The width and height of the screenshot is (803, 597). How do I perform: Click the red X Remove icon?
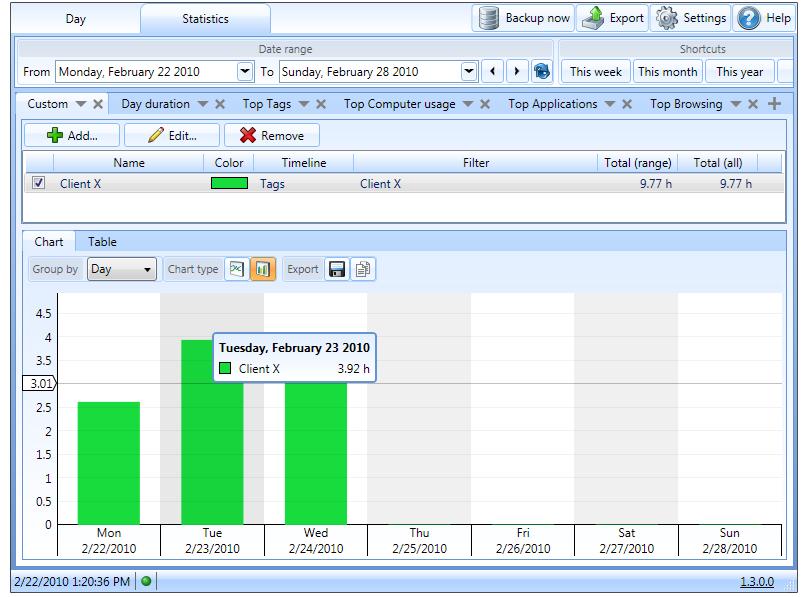pos(248,135)
